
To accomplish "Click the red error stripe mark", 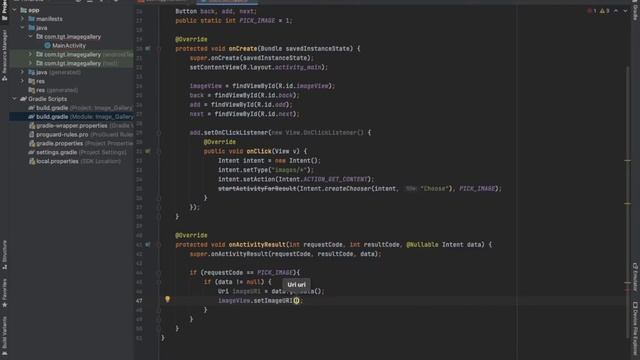I will point(627,290).
